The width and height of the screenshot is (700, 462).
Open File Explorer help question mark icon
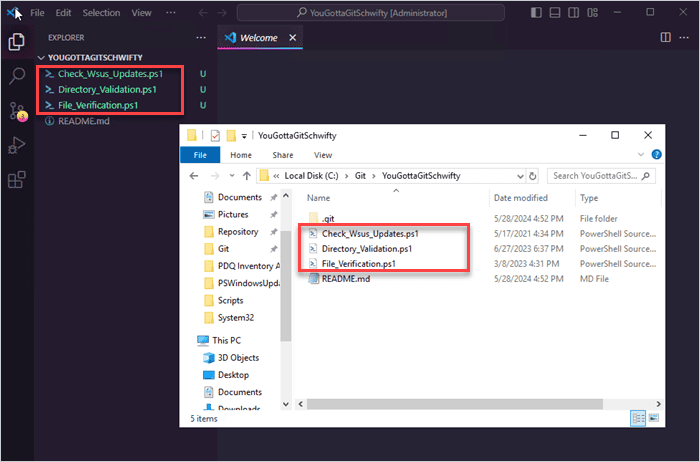656,154
